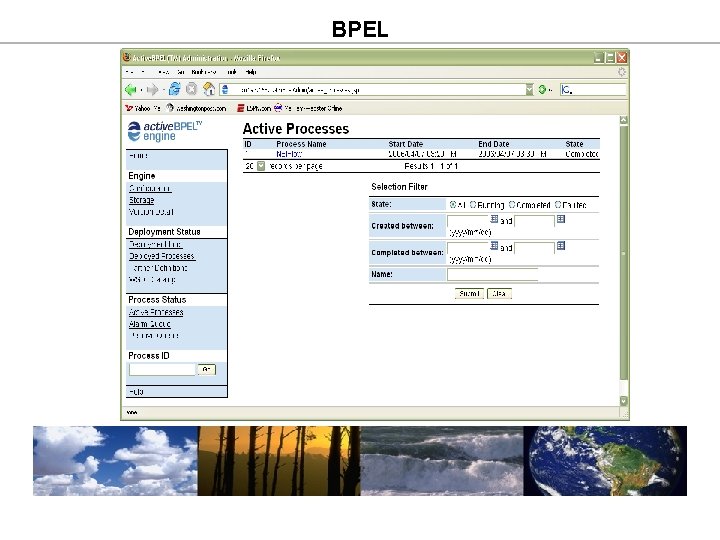Viewport: 720px width, 540px height.
Task: Open the Configuration link under Engine
Action: click(x=150, y=188)
